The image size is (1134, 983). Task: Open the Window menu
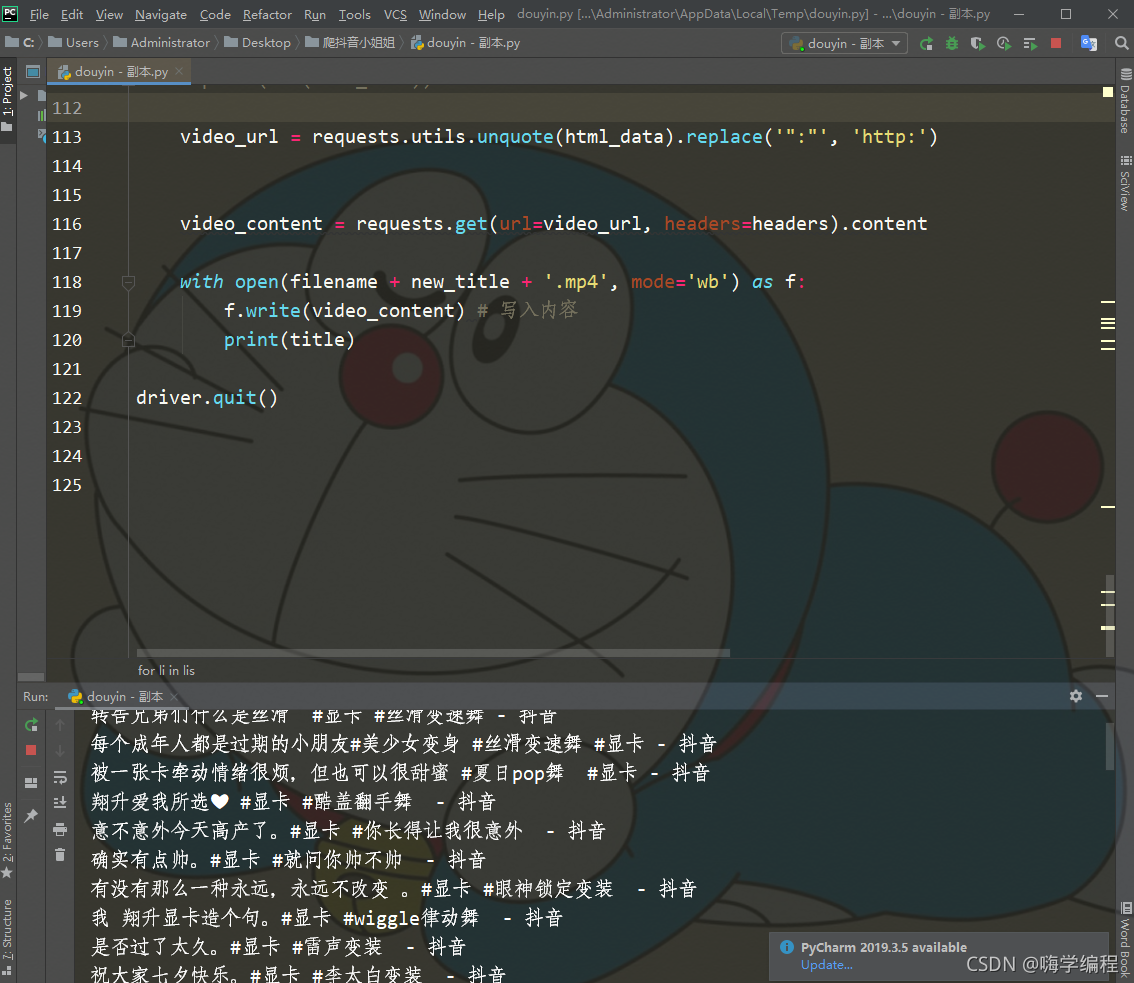click(442, 14)
